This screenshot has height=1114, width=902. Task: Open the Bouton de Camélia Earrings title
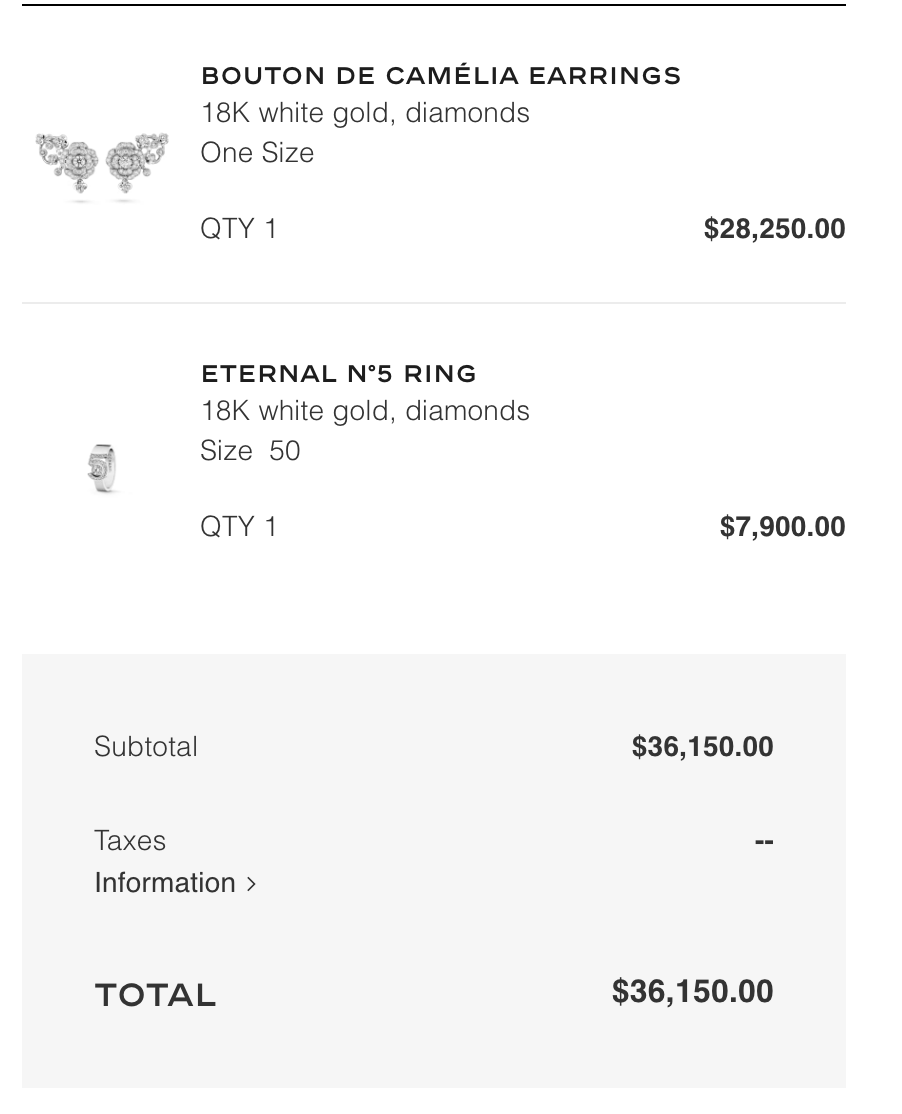pos(440,76)
